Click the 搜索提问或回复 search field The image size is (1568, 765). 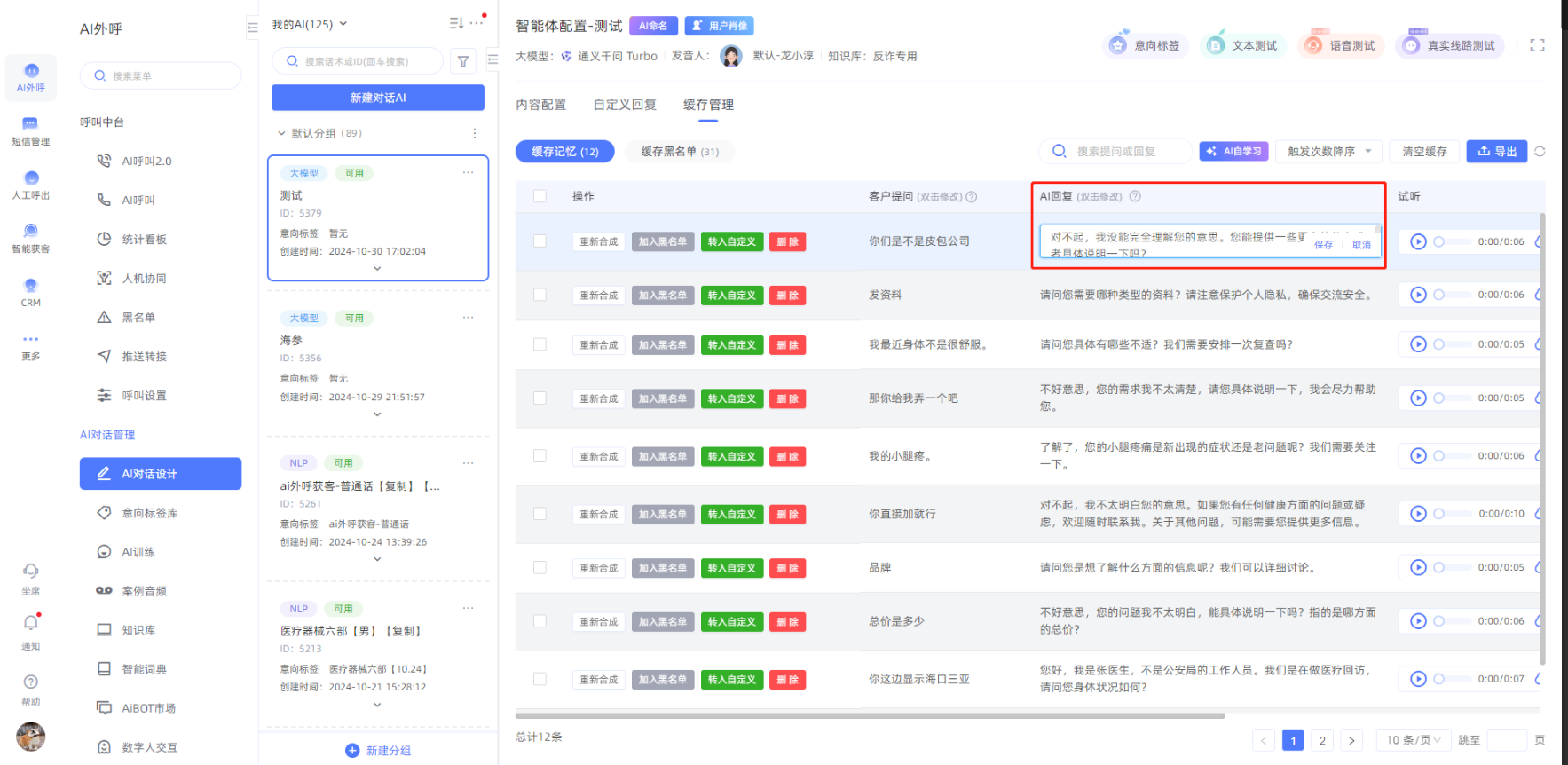pyautogui.click(x=1125, y=152)
